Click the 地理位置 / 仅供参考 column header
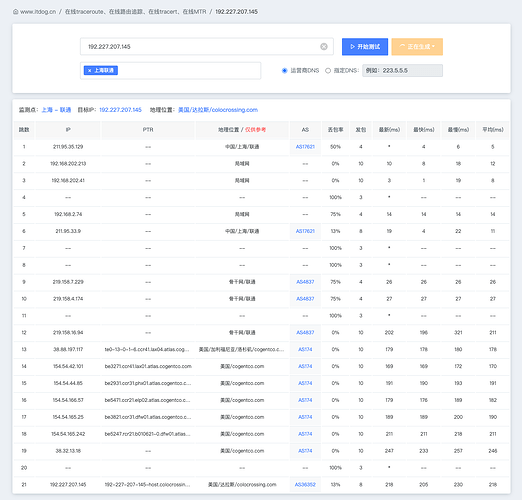 point(242,130)
